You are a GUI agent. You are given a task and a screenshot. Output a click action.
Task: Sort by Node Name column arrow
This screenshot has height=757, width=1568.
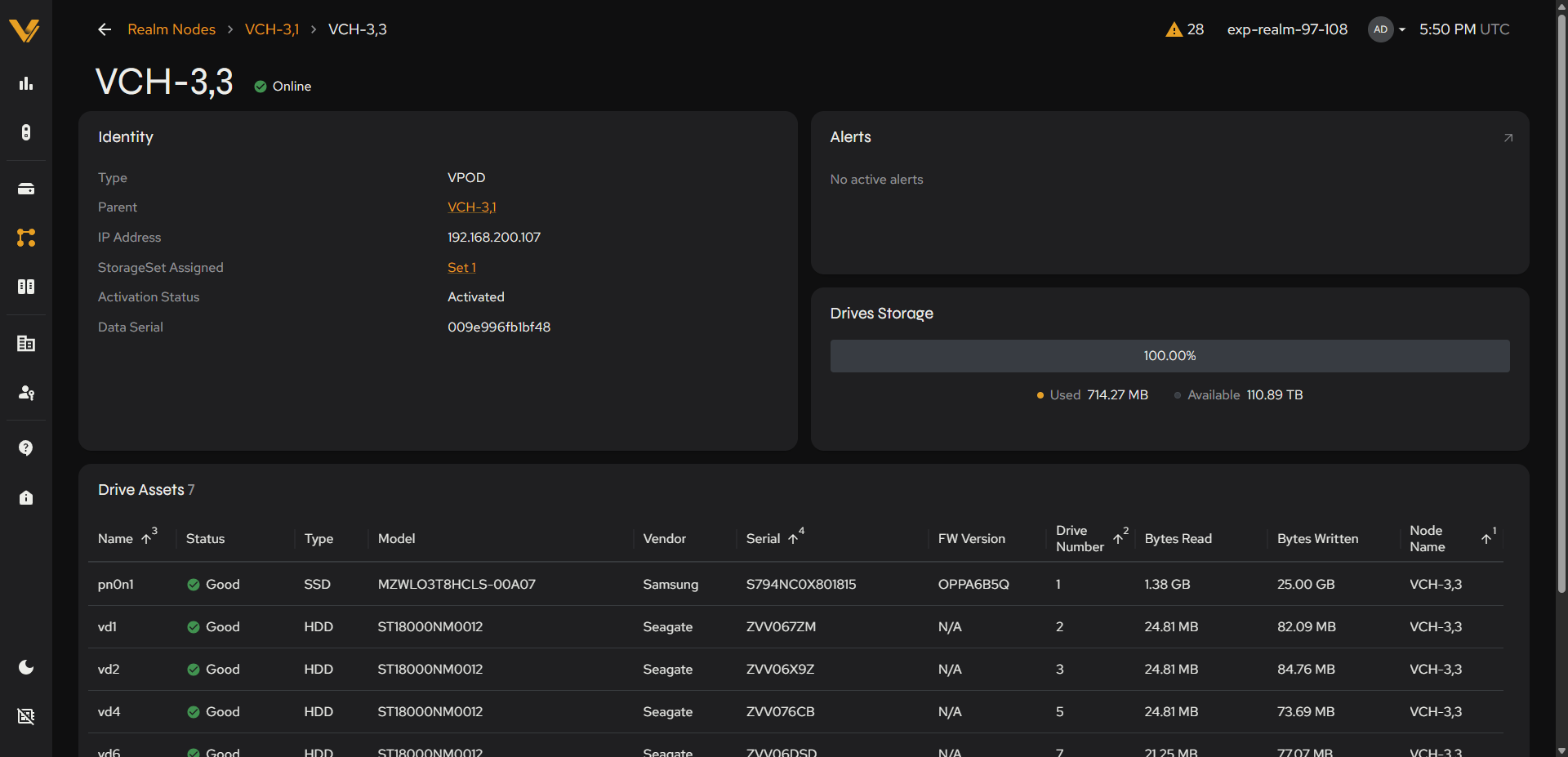[1486, 539]
